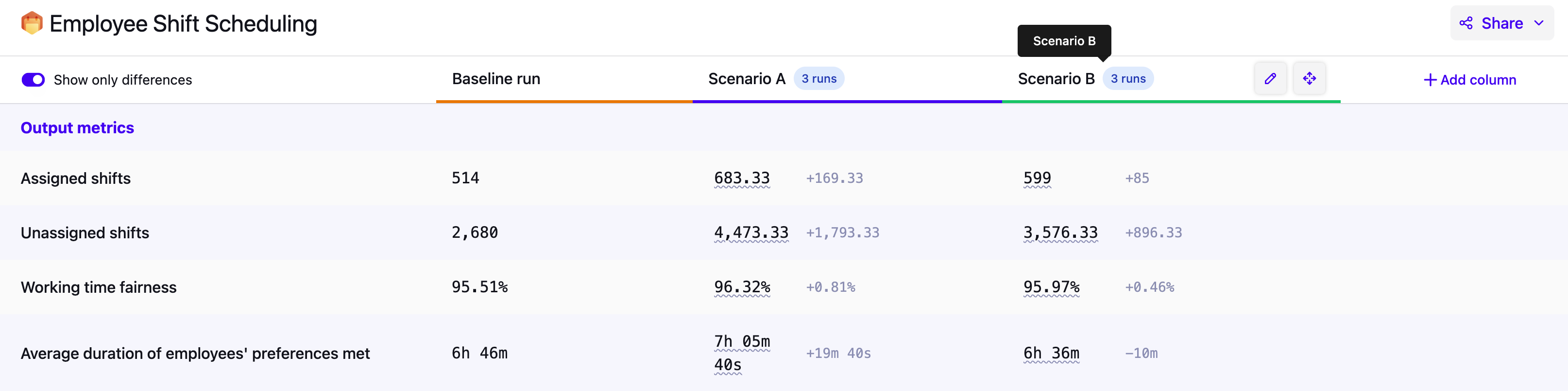This screenshot has height=391, width=1568.
Task: Click Scenario A 3 runs badge
Action: tap(818, 79)
